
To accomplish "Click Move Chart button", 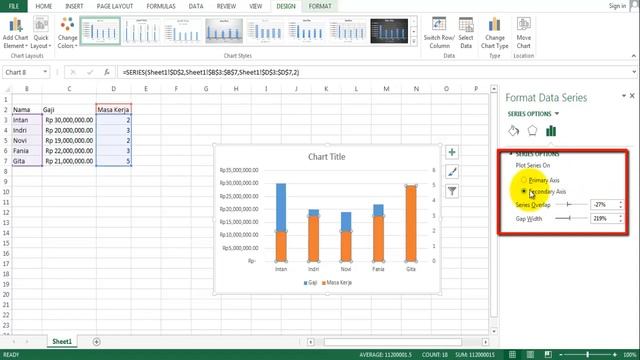I will point(523,33).
